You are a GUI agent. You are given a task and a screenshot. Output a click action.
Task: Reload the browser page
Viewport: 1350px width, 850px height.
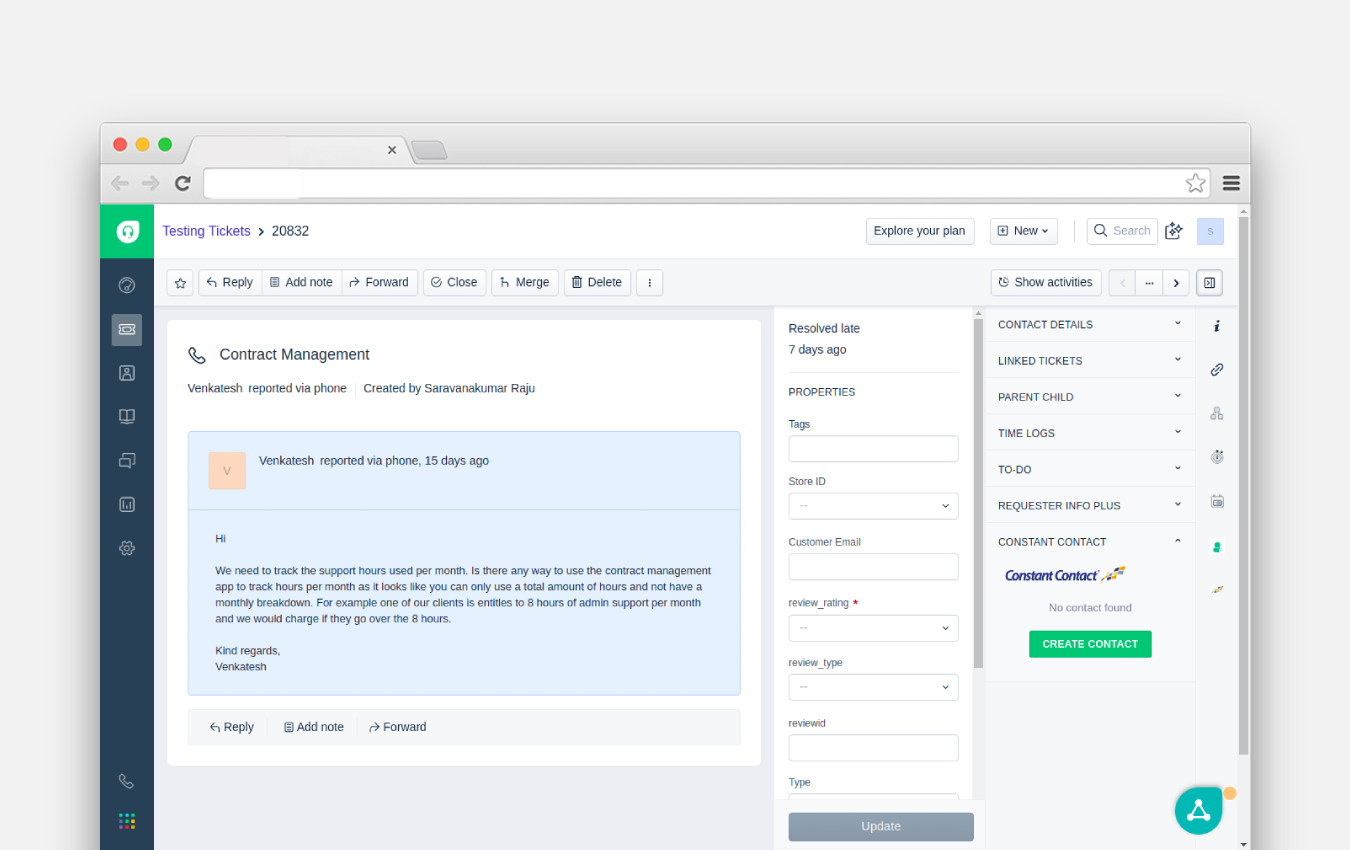(x=182, y=183)
